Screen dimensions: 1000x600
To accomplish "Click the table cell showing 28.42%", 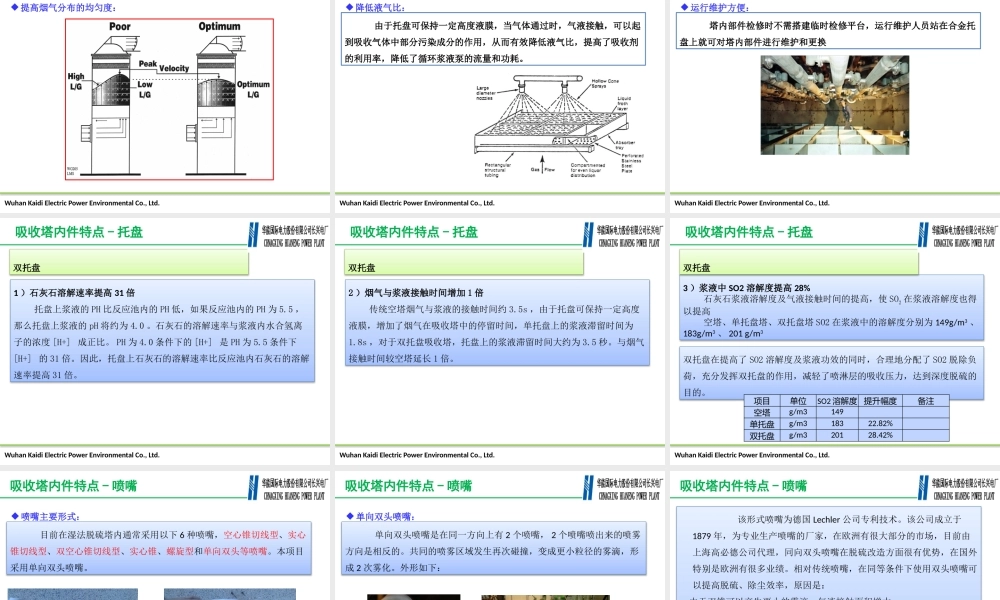I will (x=881, y=434).
